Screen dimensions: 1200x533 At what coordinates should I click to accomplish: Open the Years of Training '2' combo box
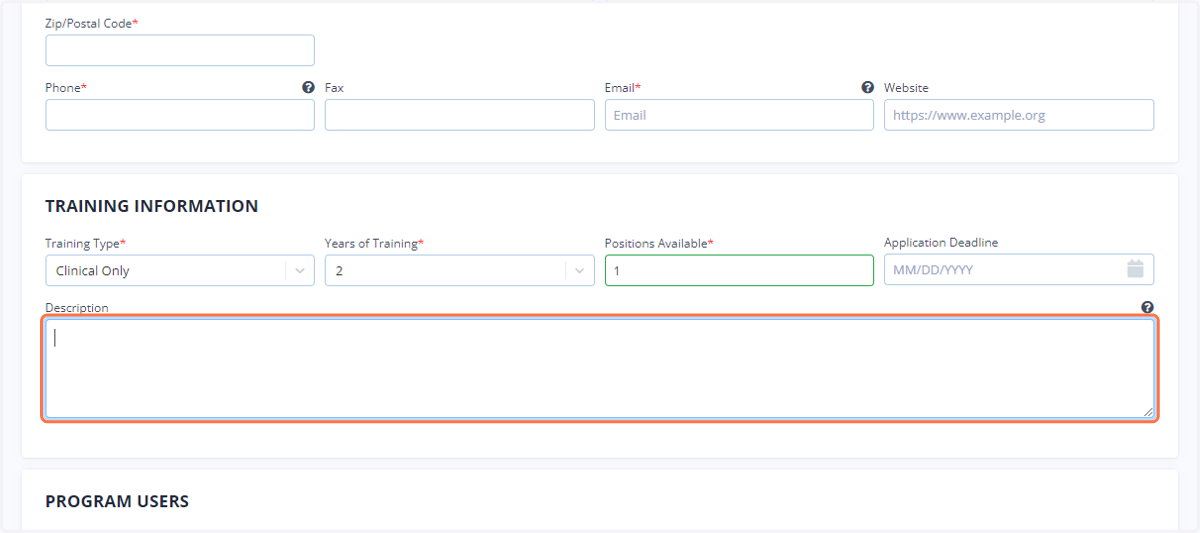[x=460, y=270]
